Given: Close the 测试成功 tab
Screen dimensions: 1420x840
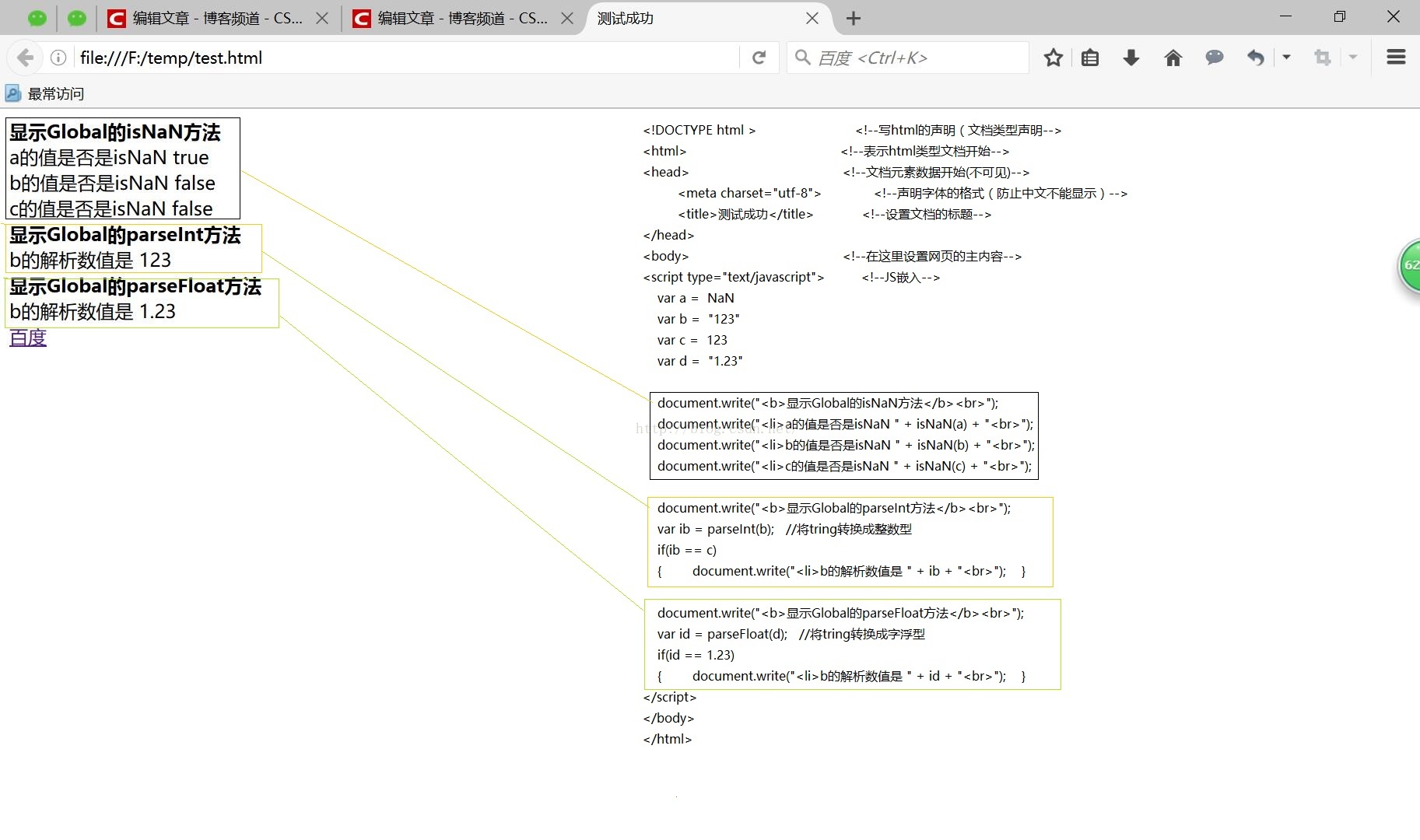Looking at the screenshot, I should pos(812,18).
